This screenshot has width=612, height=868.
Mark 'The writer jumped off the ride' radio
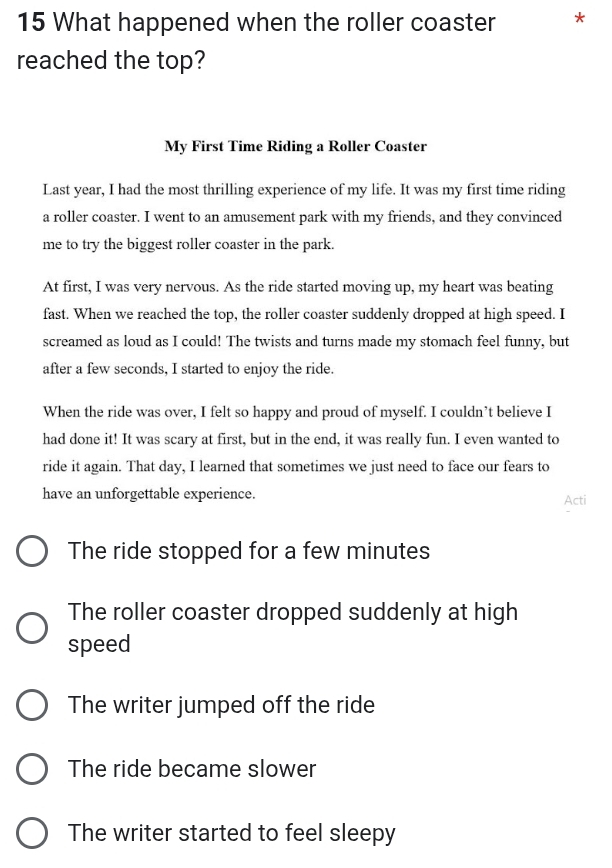tap(32, 705)
